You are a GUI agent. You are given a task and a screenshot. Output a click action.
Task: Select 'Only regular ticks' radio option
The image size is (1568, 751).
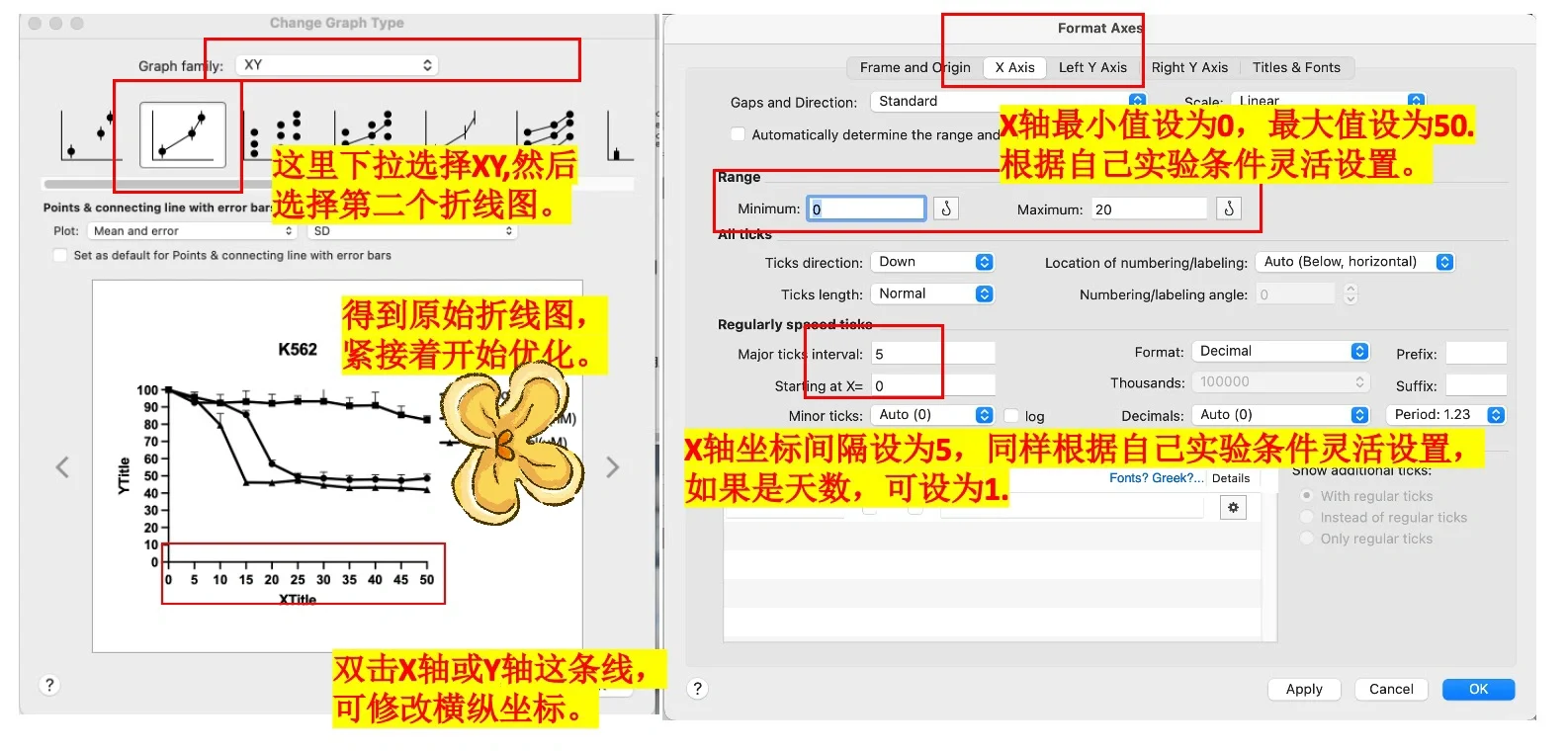click(1307, 539)
